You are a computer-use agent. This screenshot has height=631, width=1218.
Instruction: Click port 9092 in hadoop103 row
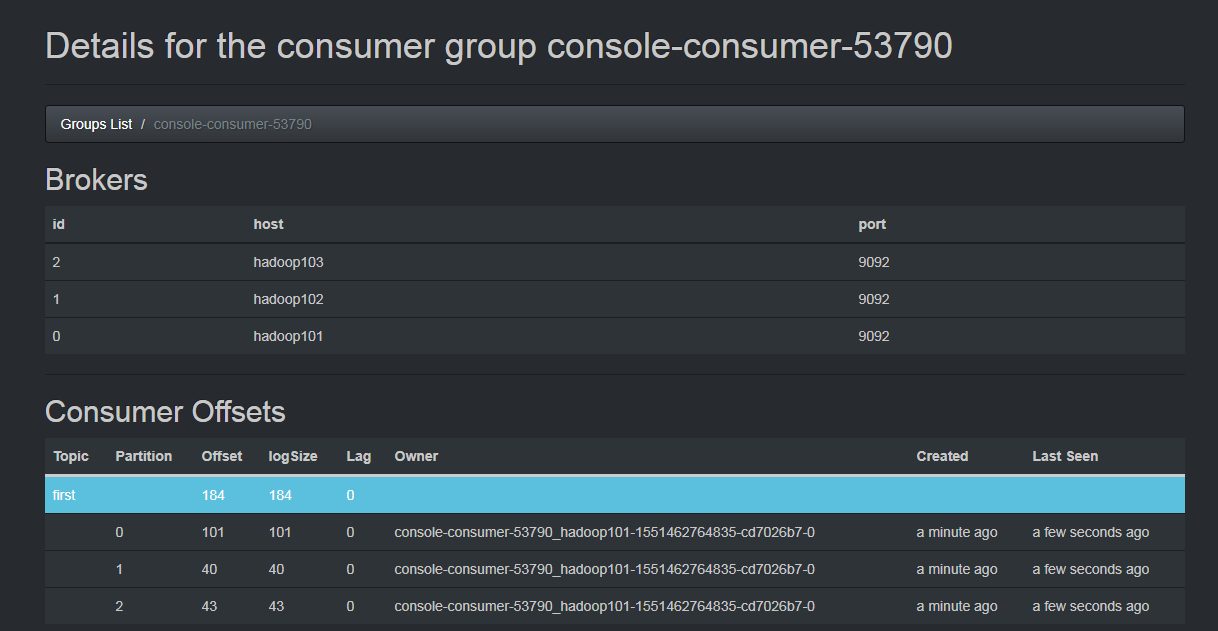click(x=874, y=262)
